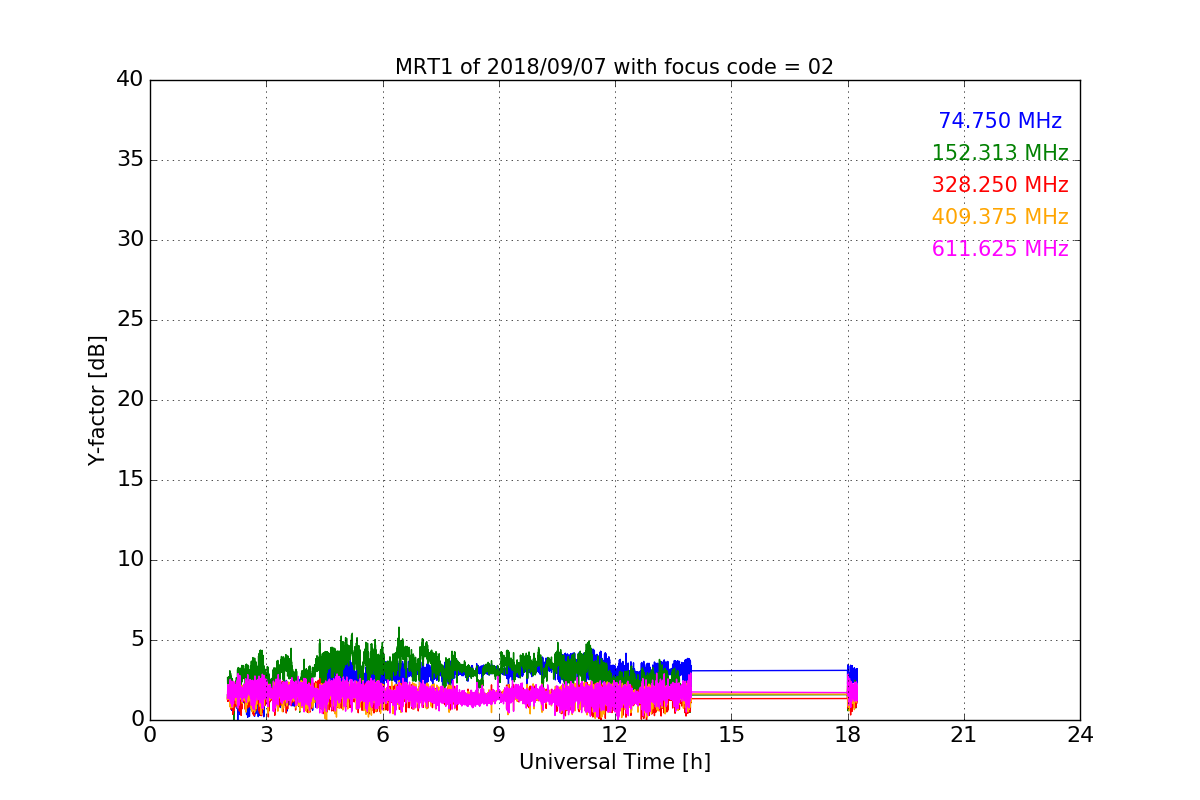
Task: Click the x-axis tick label 15
Action: pyautogui.click(x=731, y=734)
